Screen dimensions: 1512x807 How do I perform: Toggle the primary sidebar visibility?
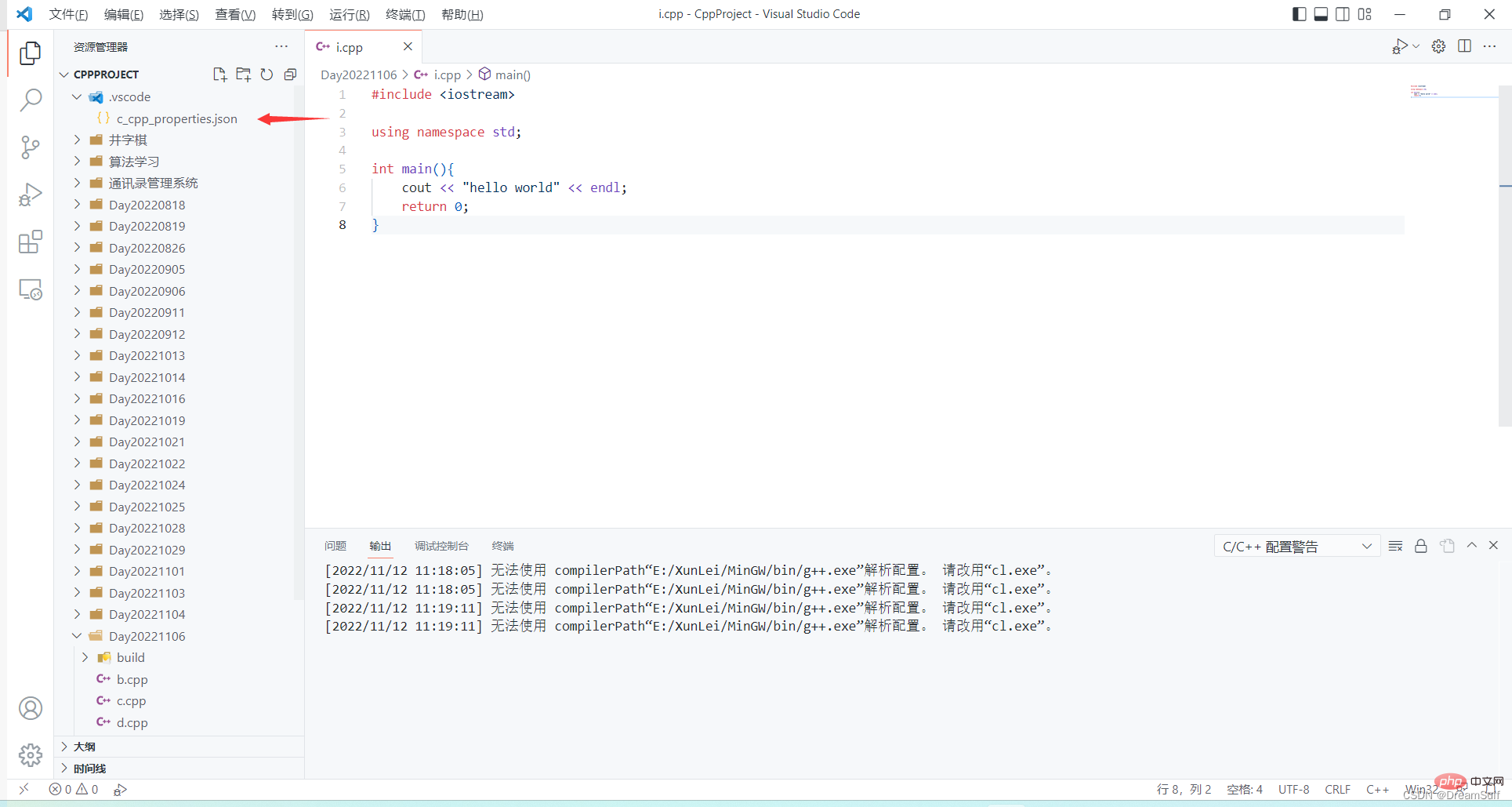click(x=1299, y=14)
